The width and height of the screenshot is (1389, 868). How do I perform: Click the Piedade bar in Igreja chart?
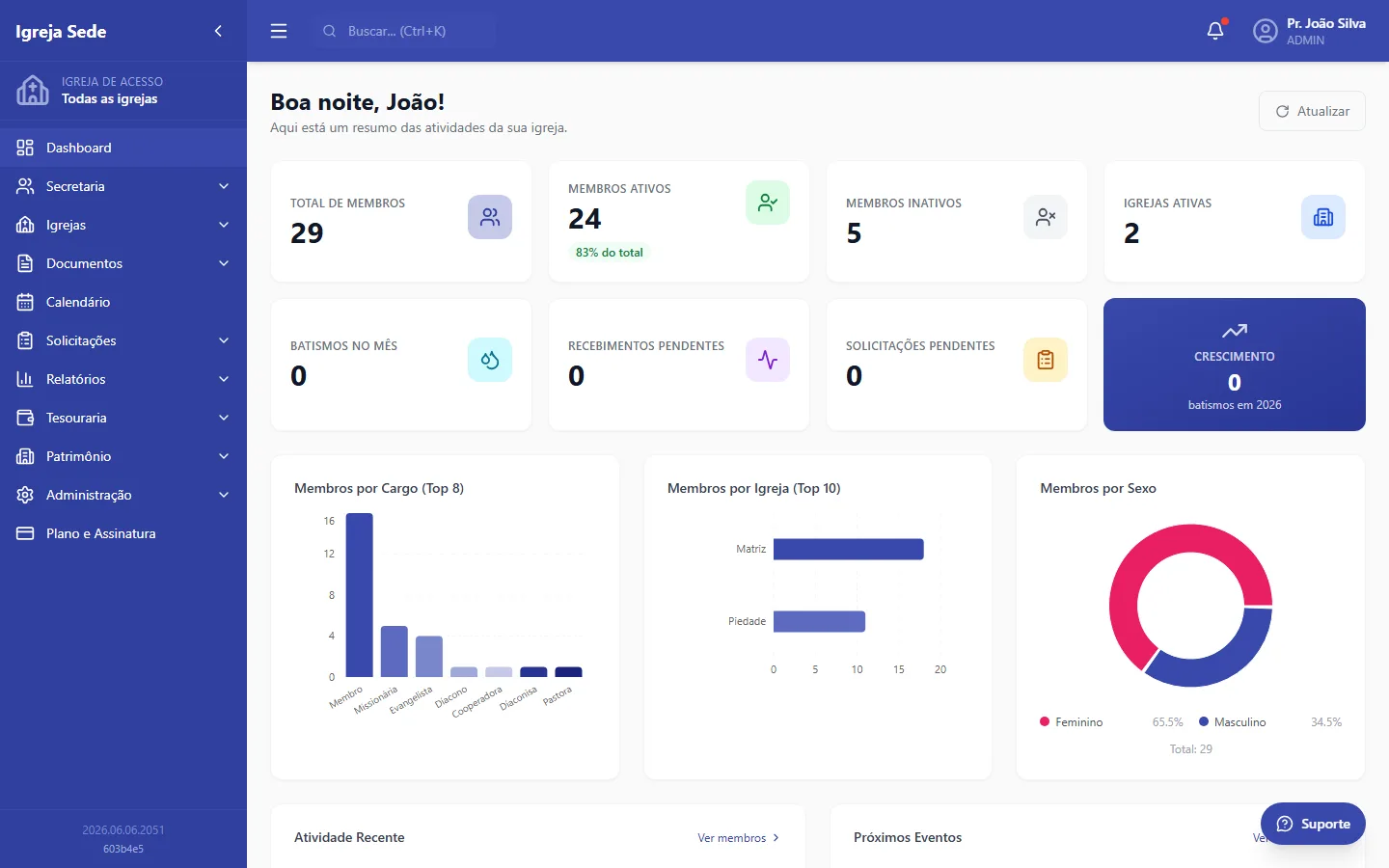coord(819,621)
